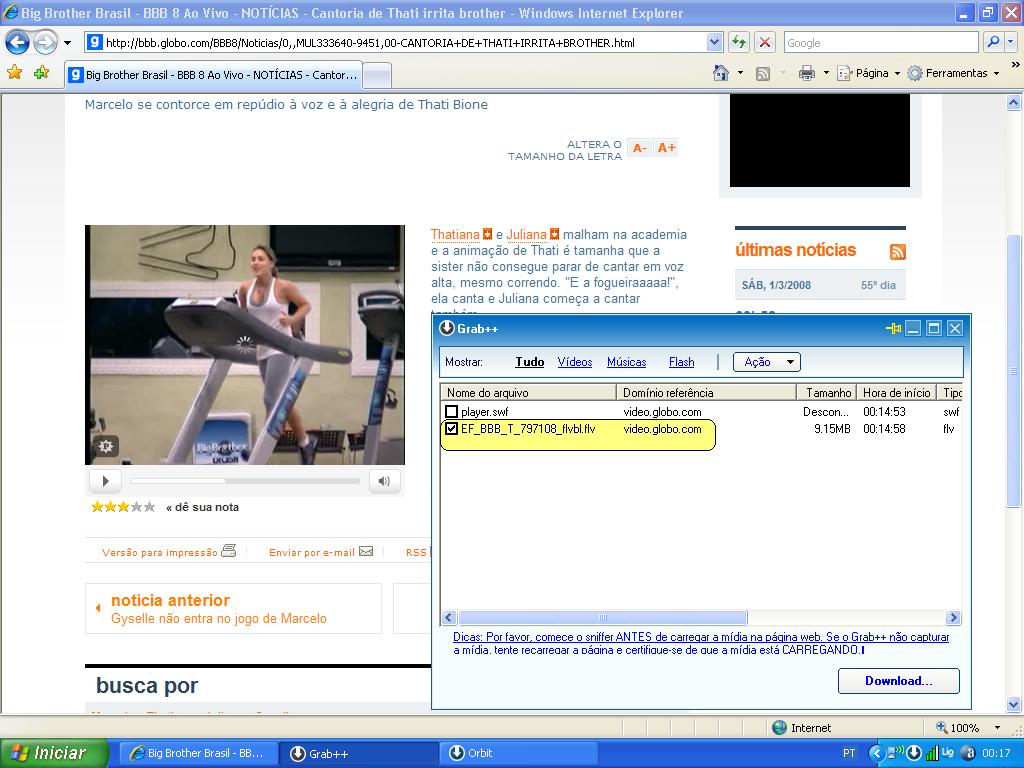Click the Home icon in IE toolbar
Screen dimensions: 1024x768
coord(721,73)
